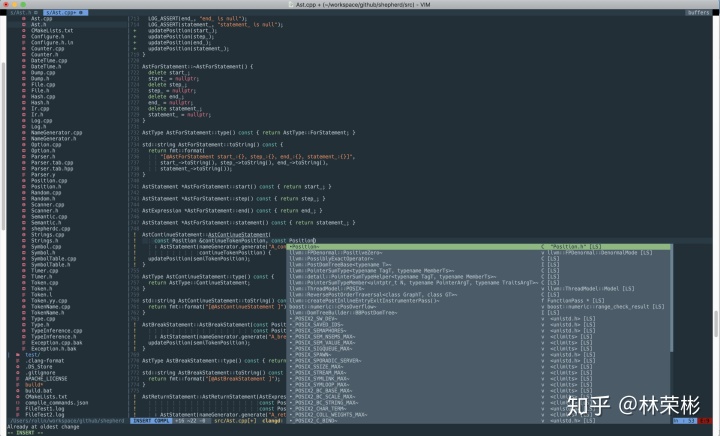The image size is (720, 436).
Task: Click the file icon beside Timer.cpp
Action: pos(24,271)
